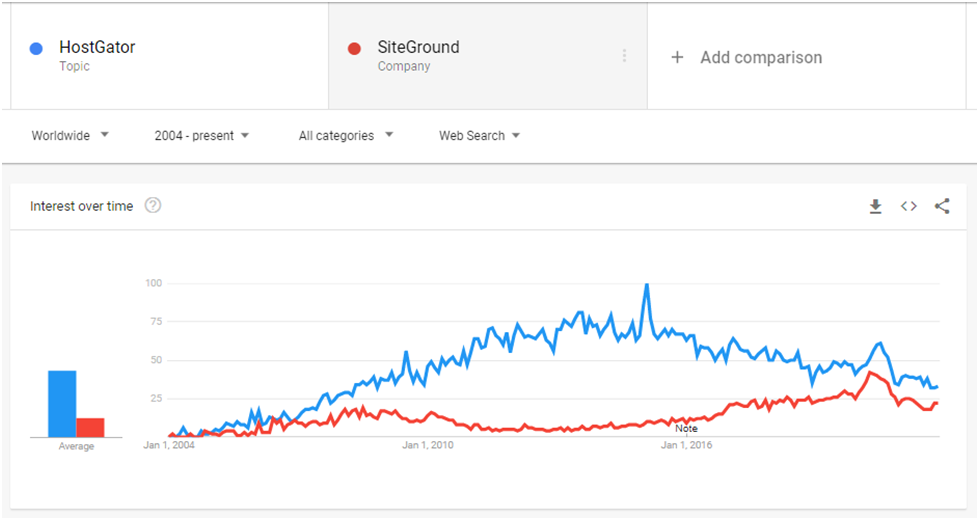The height and width of the screenshot is (520, 979).
Task: Click the red SiteGround average bar
Action: (91, 428)
